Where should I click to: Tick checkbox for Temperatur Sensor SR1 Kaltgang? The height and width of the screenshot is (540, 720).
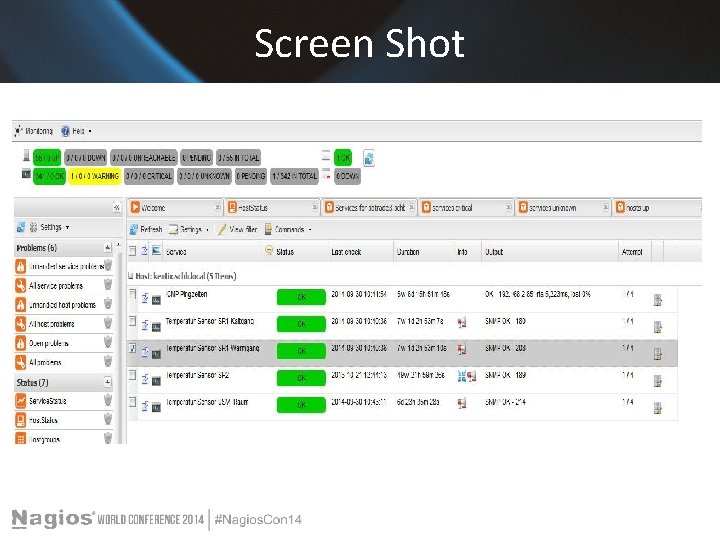tap(132, 321)
